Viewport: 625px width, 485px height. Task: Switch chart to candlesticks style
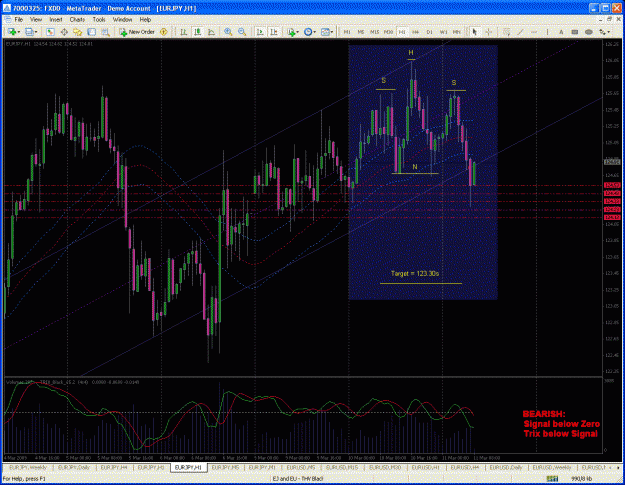[x=198, y=32]
